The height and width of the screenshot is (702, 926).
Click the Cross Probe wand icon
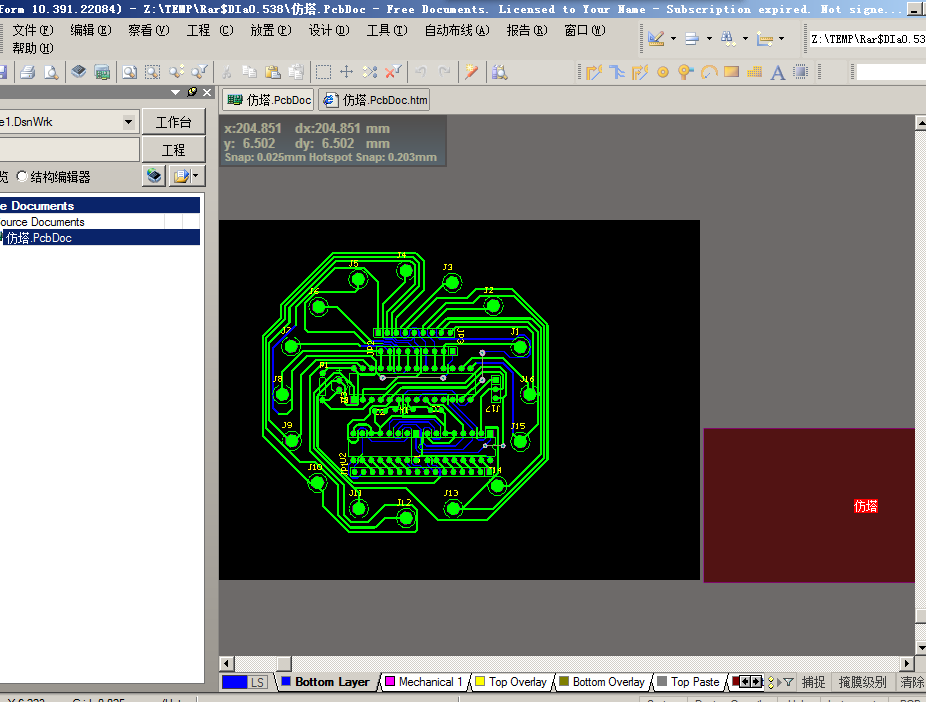tap(471, 72)
